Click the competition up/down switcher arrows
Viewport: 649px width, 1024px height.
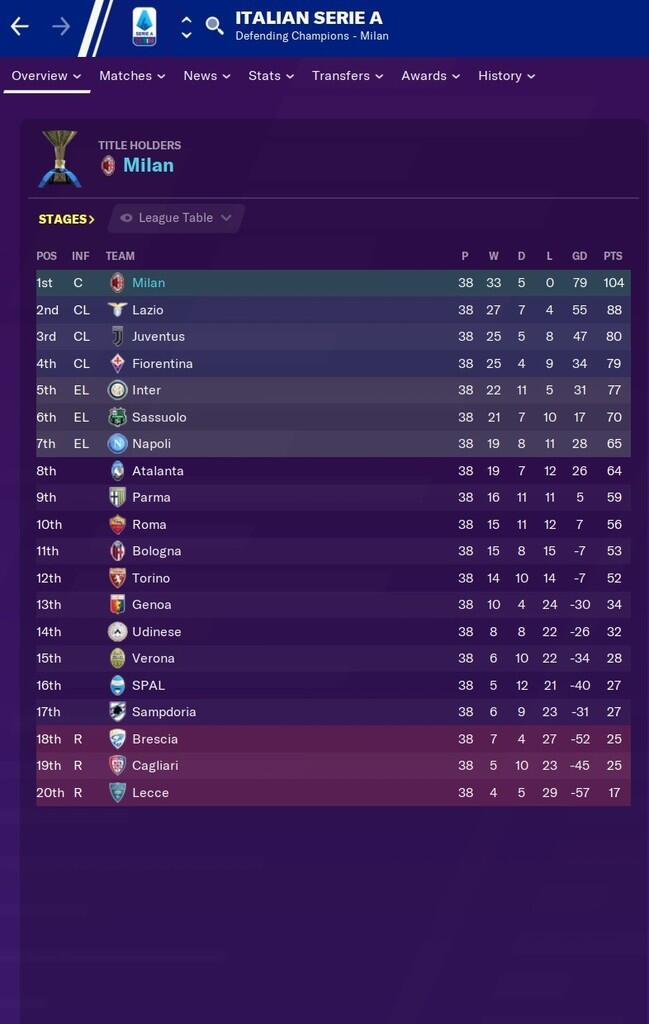pyautogui.click(x=186, y=26)
